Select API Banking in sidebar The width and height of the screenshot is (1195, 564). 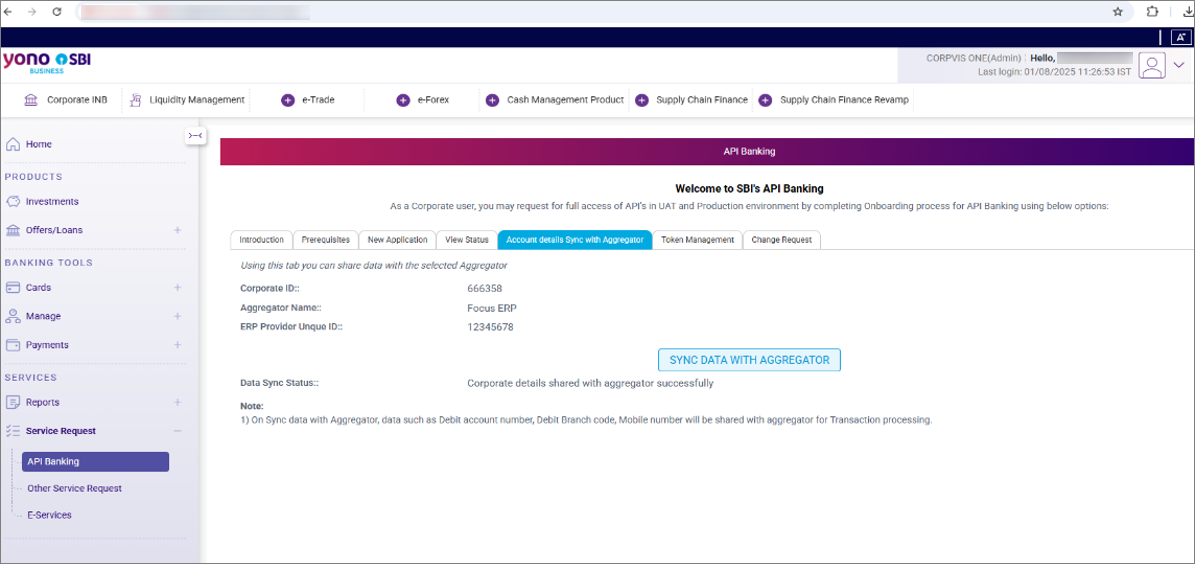pos(95,462)
